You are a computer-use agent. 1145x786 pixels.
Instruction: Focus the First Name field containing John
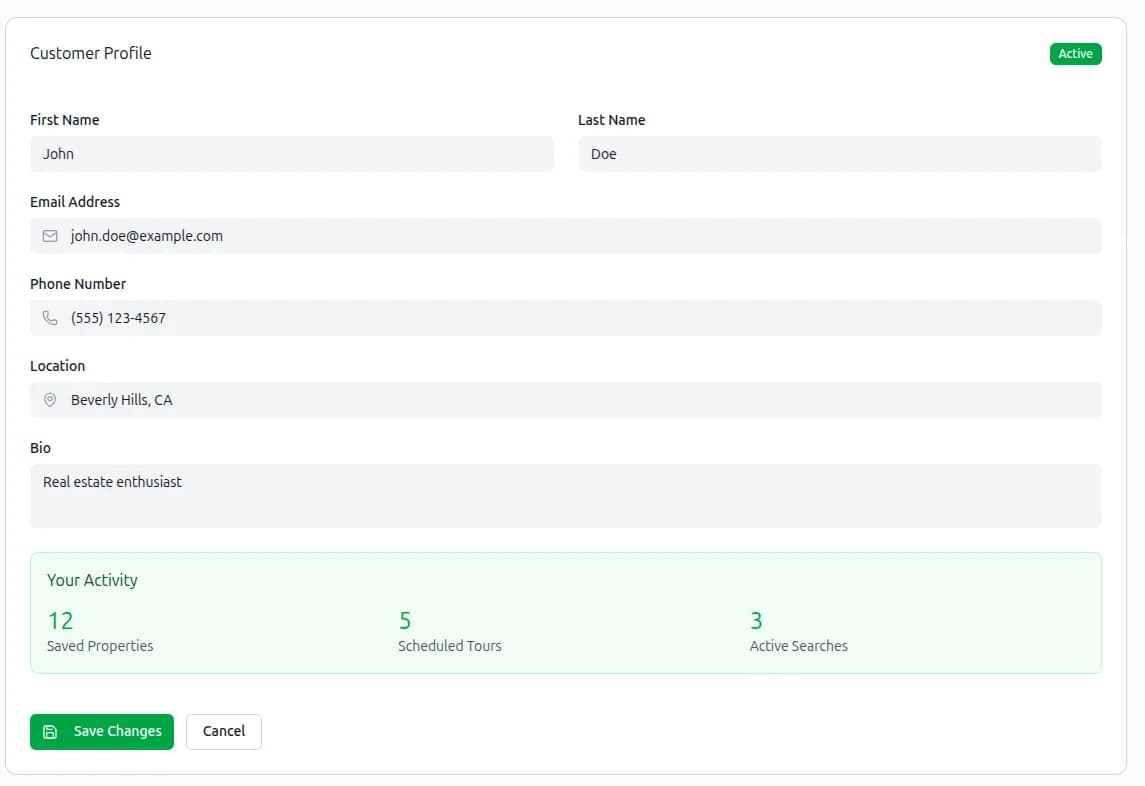291,154
